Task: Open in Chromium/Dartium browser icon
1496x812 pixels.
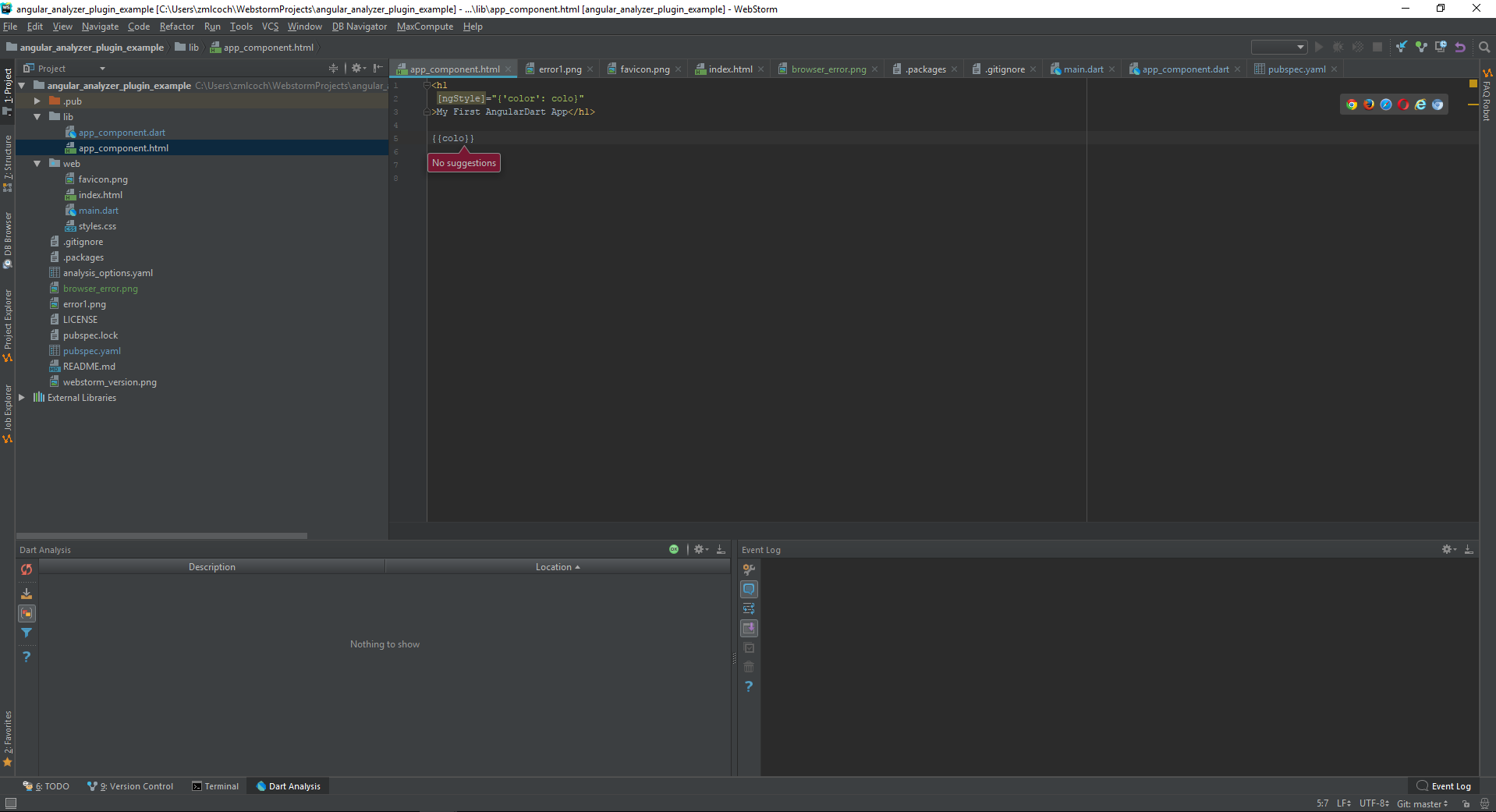Action: tap(1438, 105)
